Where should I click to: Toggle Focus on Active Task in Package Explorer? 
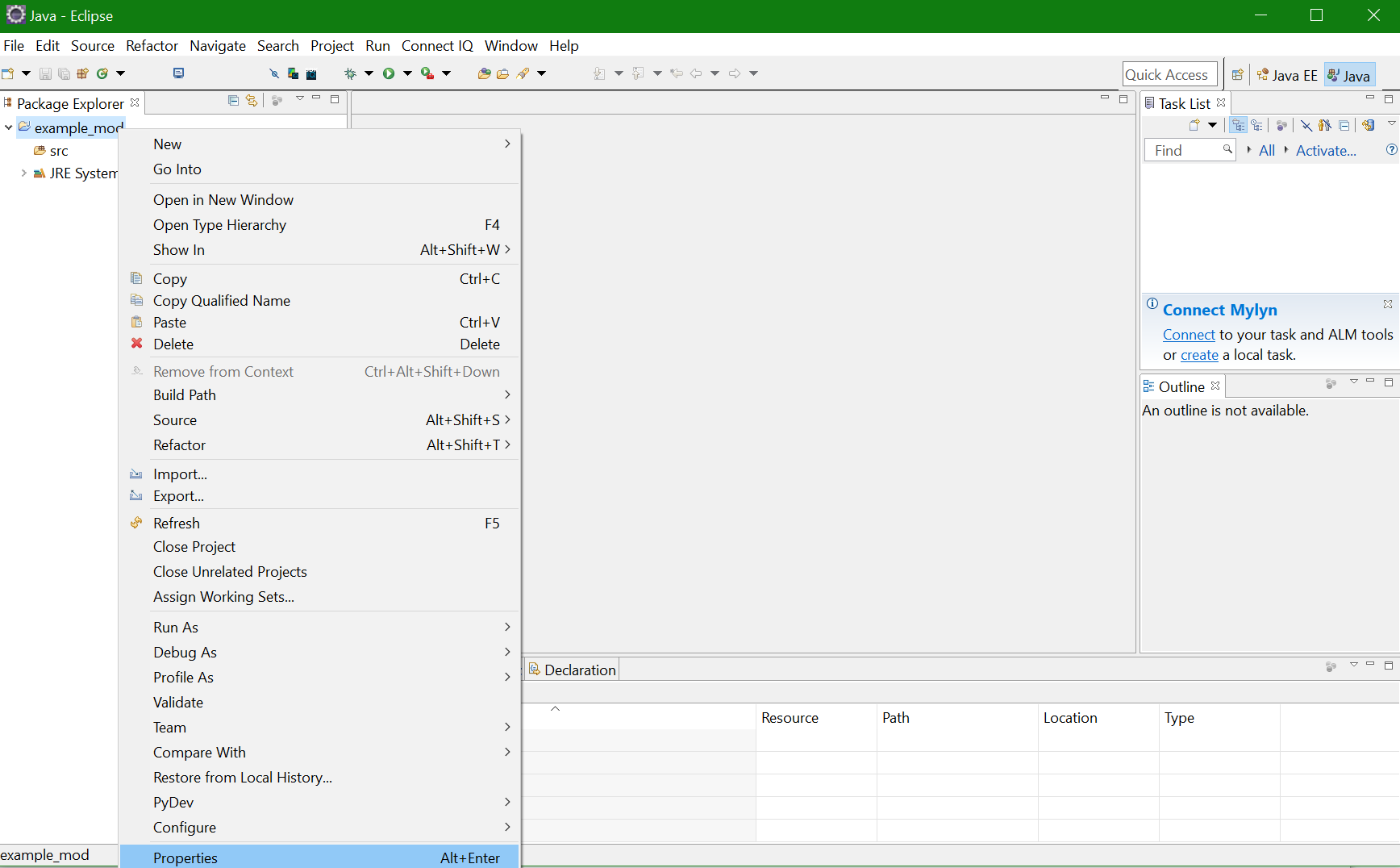(277, 101)
